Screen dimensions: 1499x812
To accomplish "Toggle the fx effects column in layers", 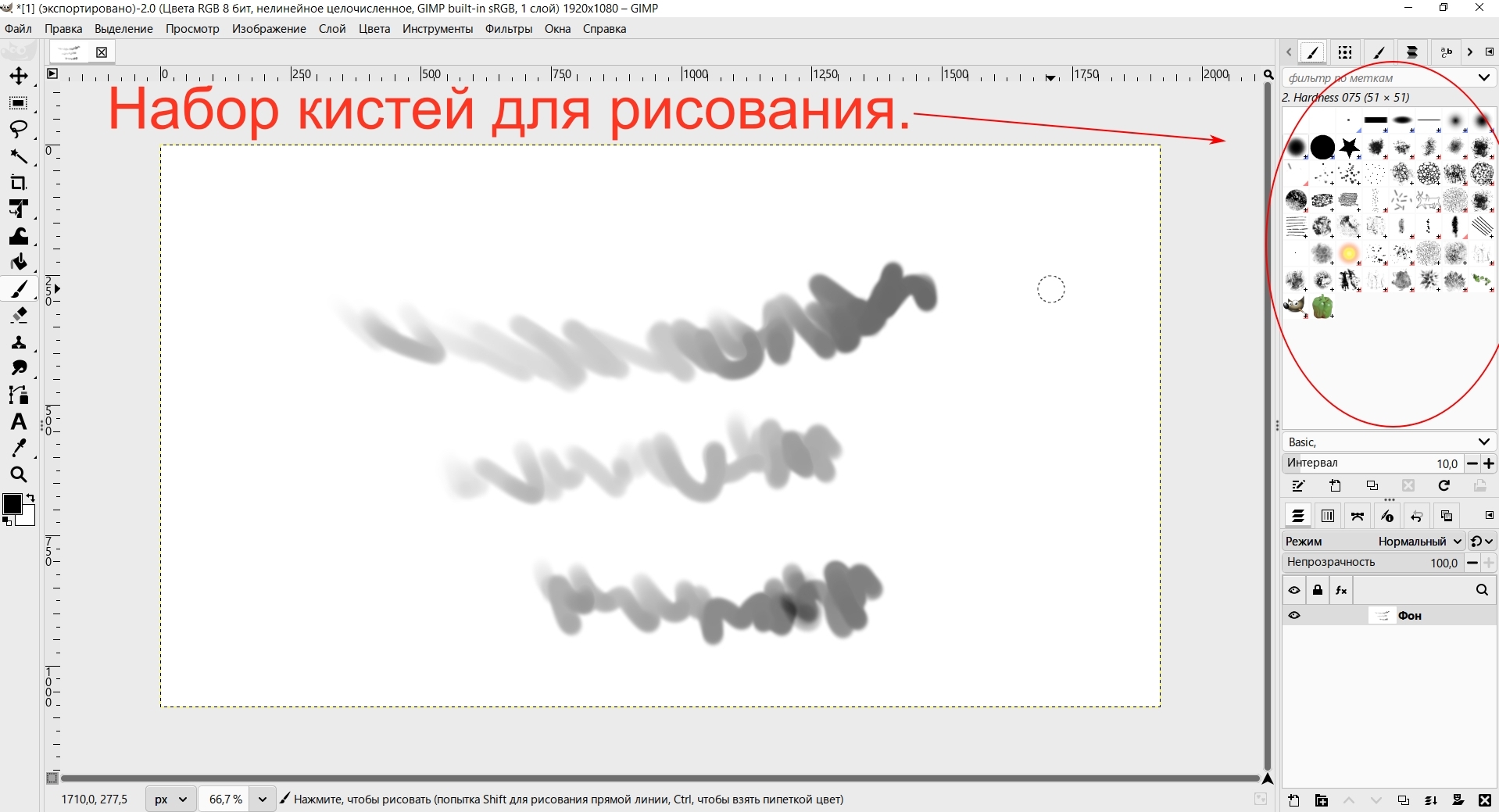I will (x=1341, y=590).
